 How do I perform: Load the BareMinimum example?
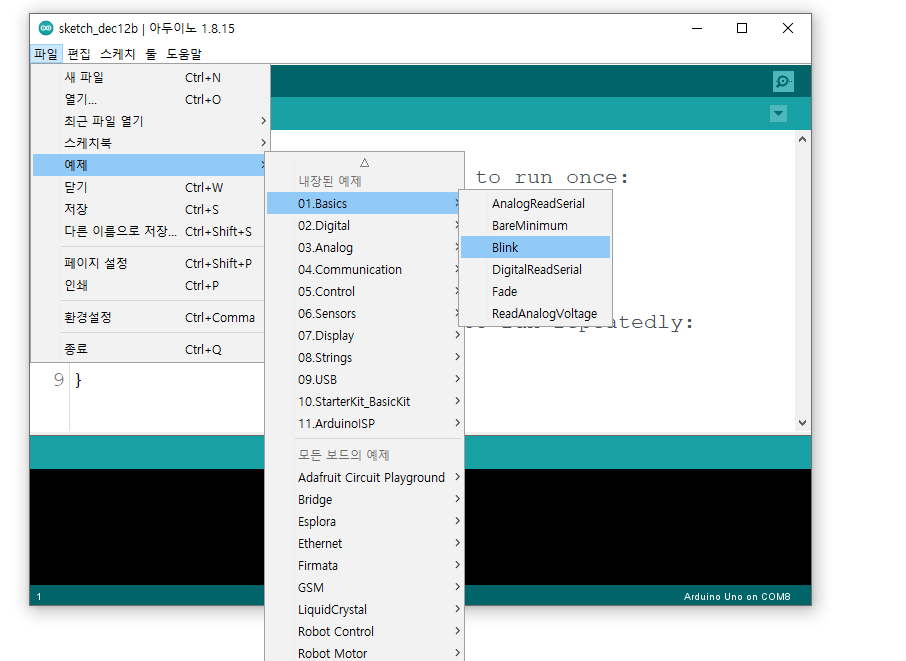535,225
